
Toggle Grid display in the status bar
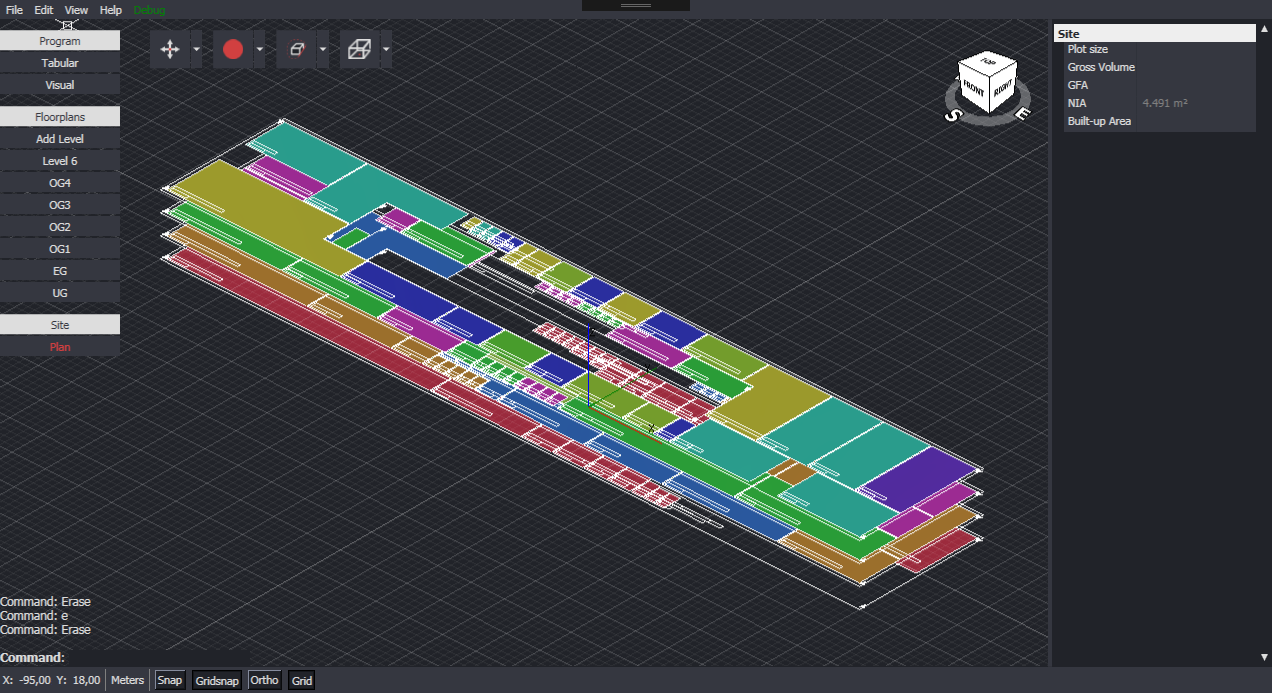[302, 680]
